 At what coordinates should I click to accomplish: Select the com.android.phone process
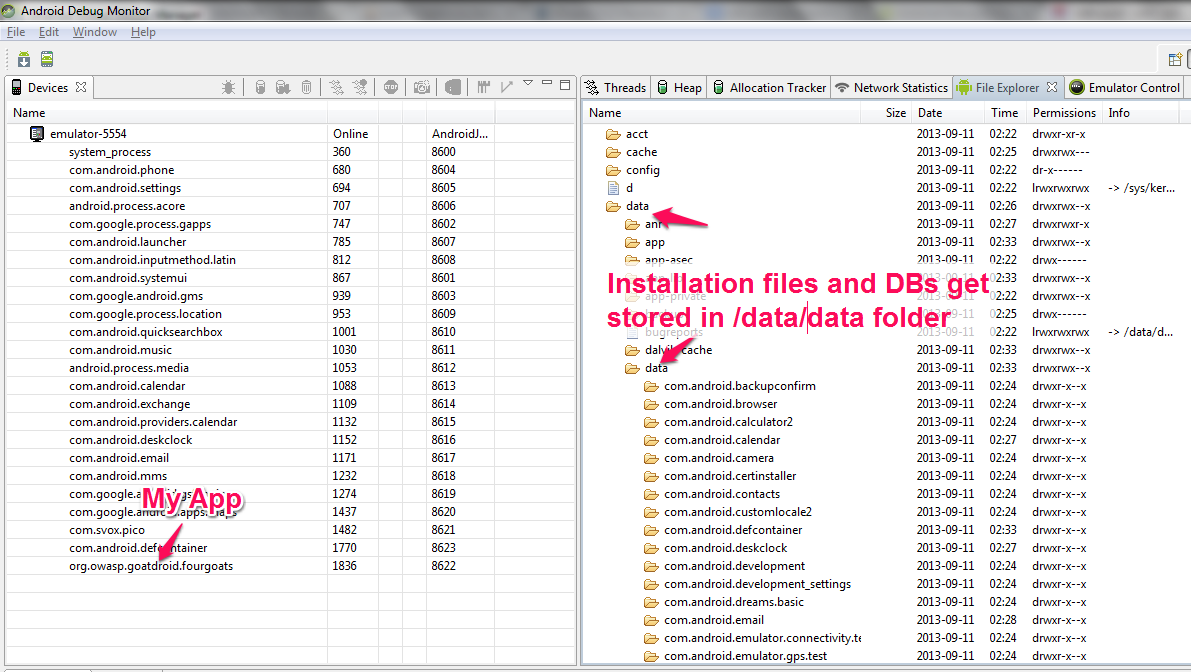(122, 170)
